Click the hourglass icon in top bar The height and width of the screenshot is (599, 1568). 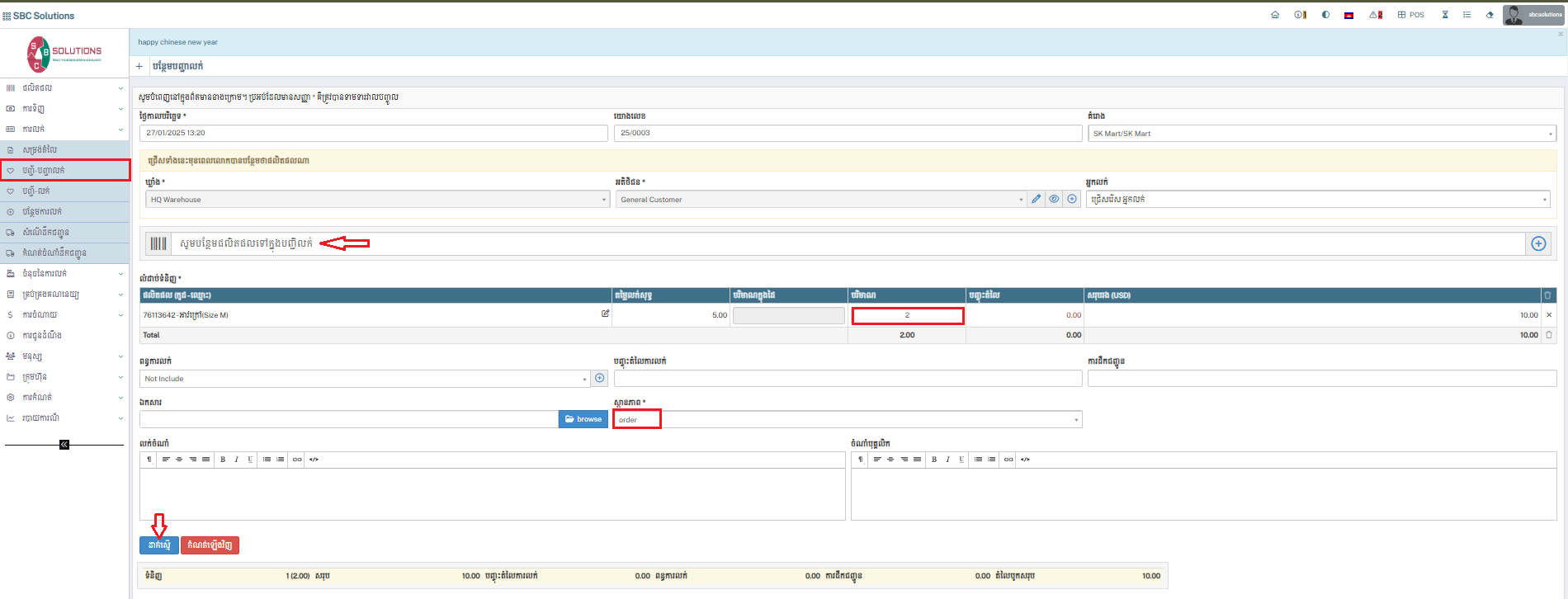click(1445, 15)
